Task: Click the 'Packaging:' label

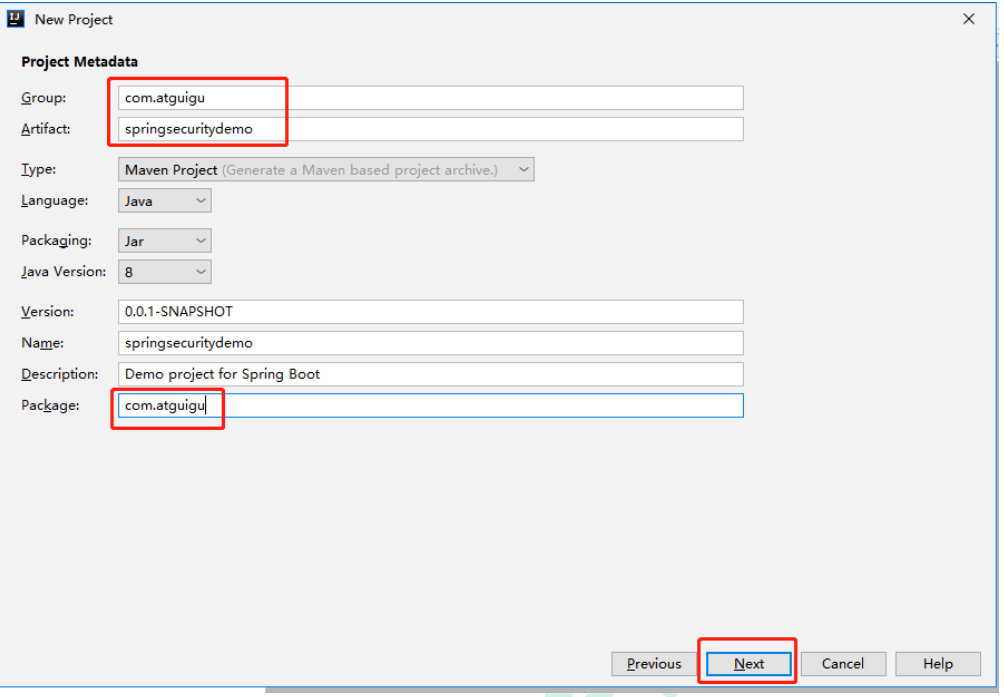Action: 56,241
